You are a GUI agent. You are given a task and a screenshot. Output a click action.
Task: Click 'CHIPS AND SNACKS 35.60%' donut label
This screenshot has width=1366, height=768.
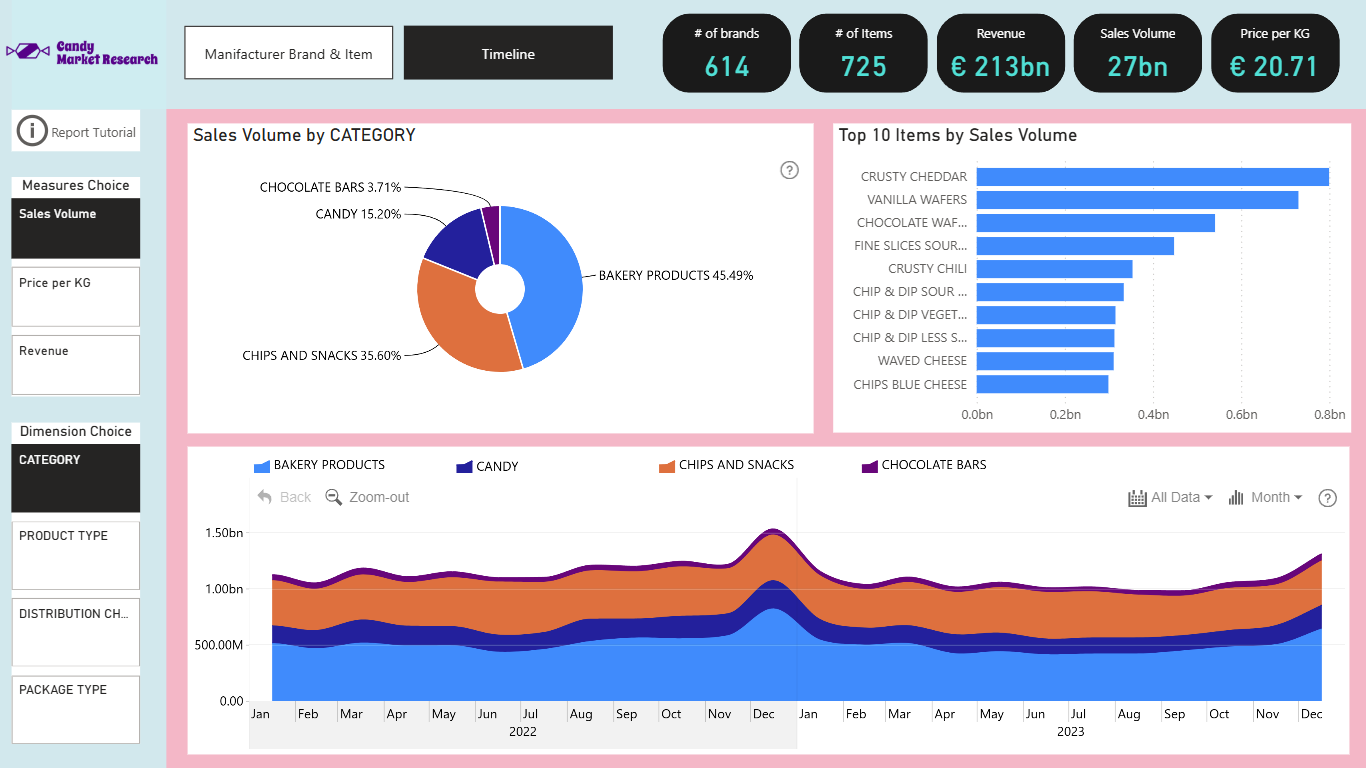(322, 355)
